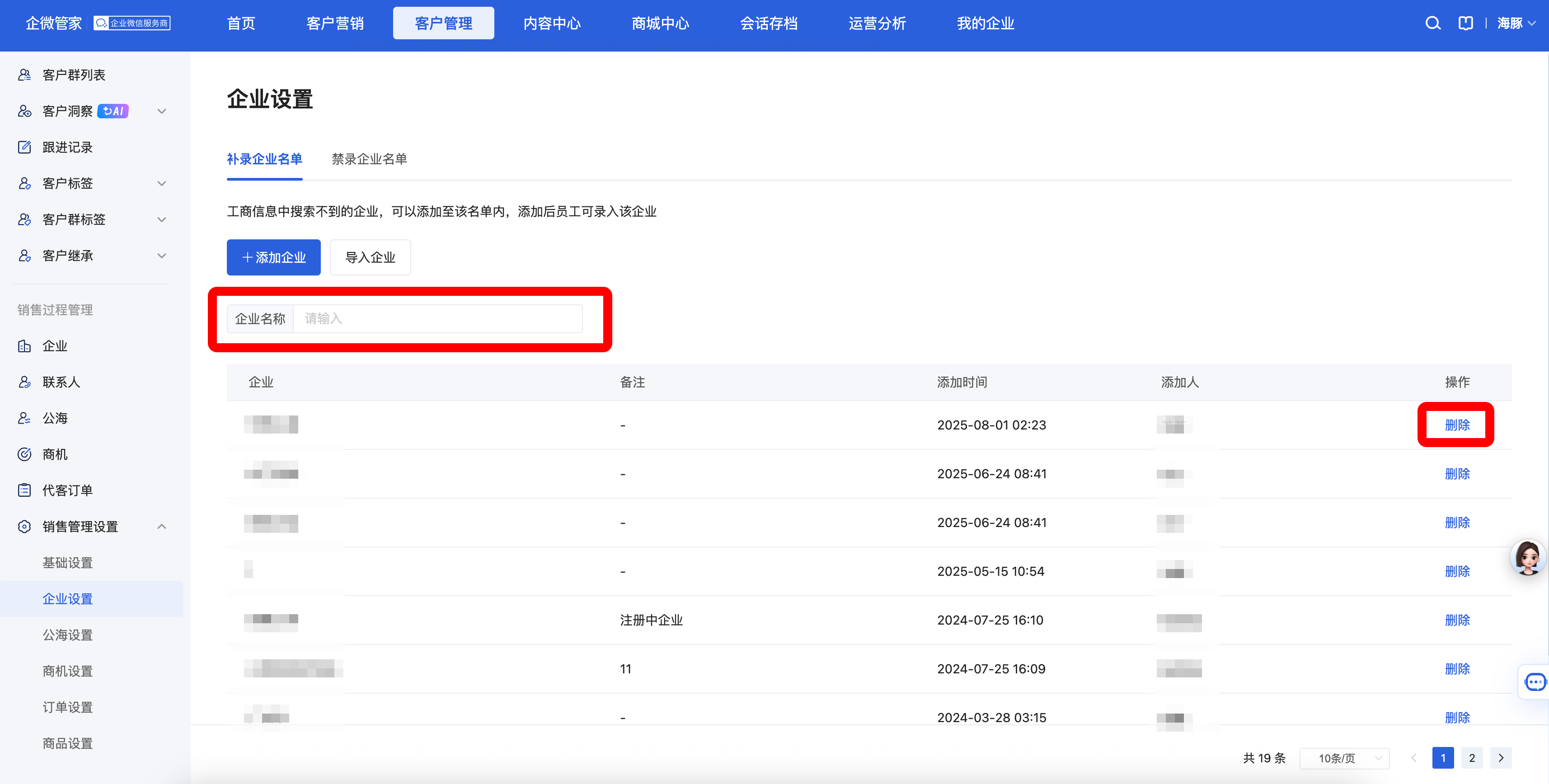Open 商品设置 in sidebar

67,743
